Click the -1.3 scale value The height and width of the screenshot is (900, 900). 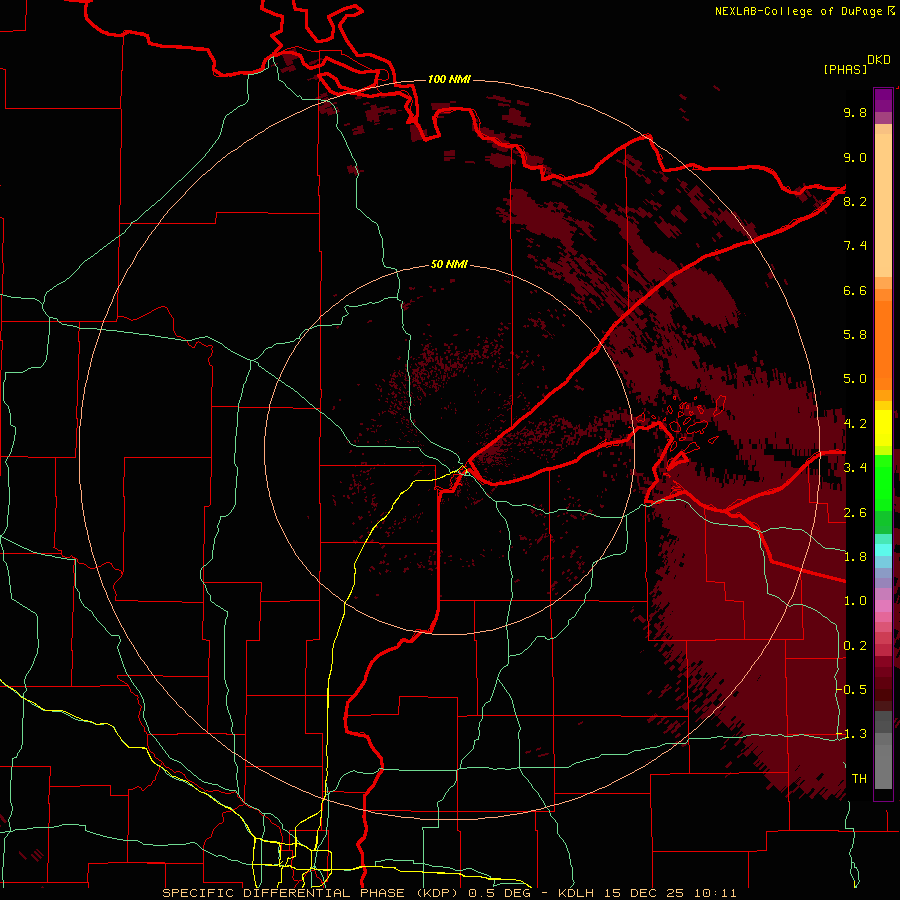point(851,734)
